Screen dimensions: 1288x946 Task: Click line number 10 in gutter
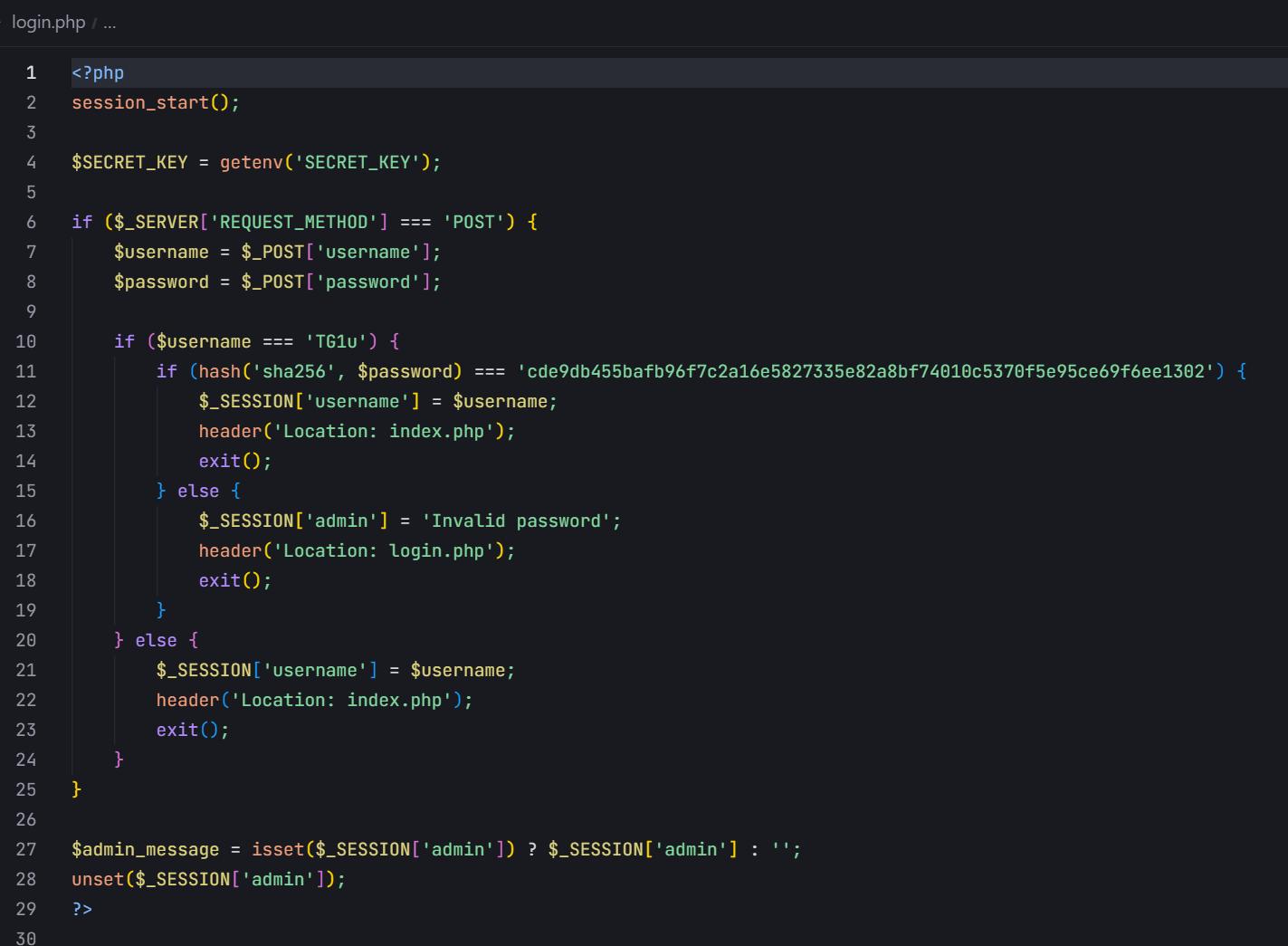(x=26, y=341)
